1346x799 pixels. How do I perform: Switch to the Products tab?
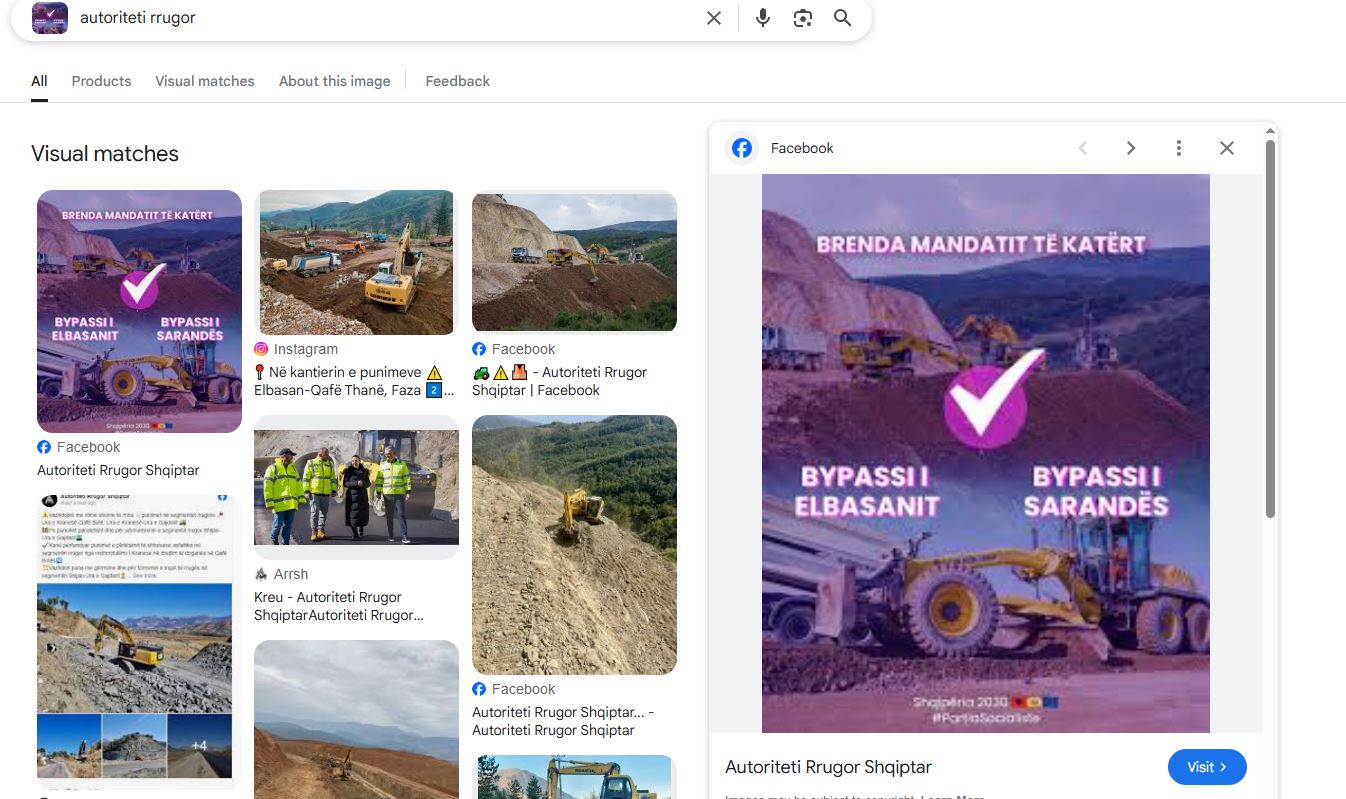coord(101,81)
